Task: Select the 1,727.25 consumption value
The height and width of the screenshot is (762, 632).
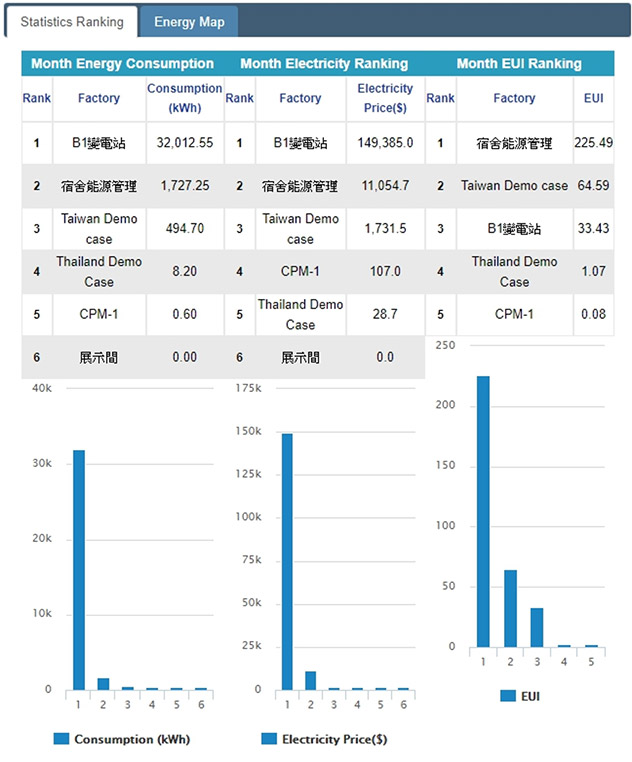Action: 185,186
